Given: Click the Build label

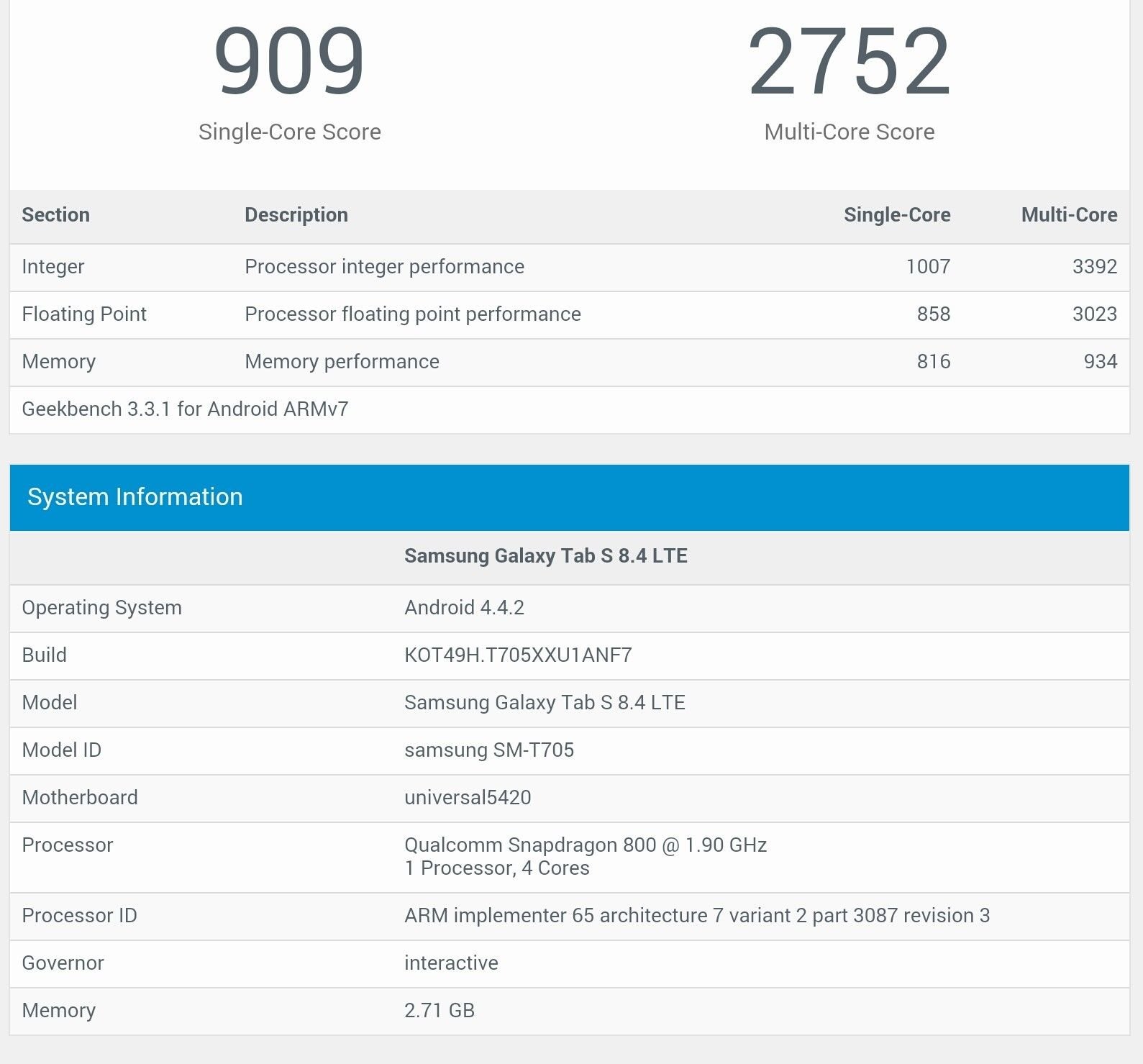Looking at the screenshot, I should (45, 655).
